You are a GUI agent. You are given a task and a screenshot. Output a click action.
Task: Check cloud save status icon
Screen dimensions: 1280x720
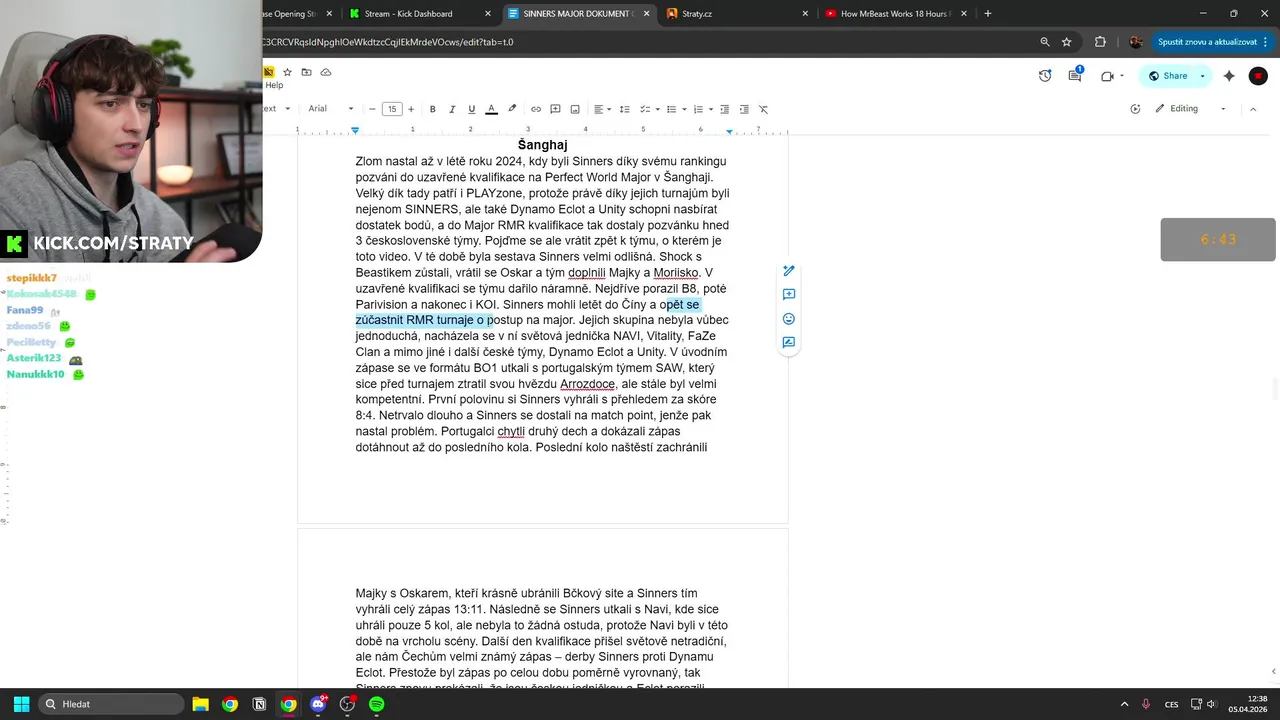coord(326,72)
